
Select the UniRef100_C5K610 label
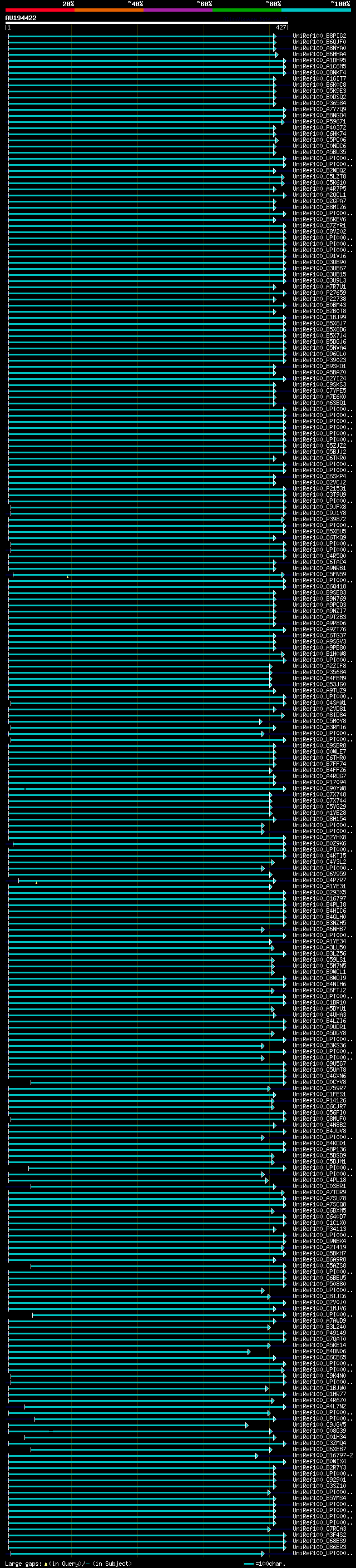click(x=319, y=182)
